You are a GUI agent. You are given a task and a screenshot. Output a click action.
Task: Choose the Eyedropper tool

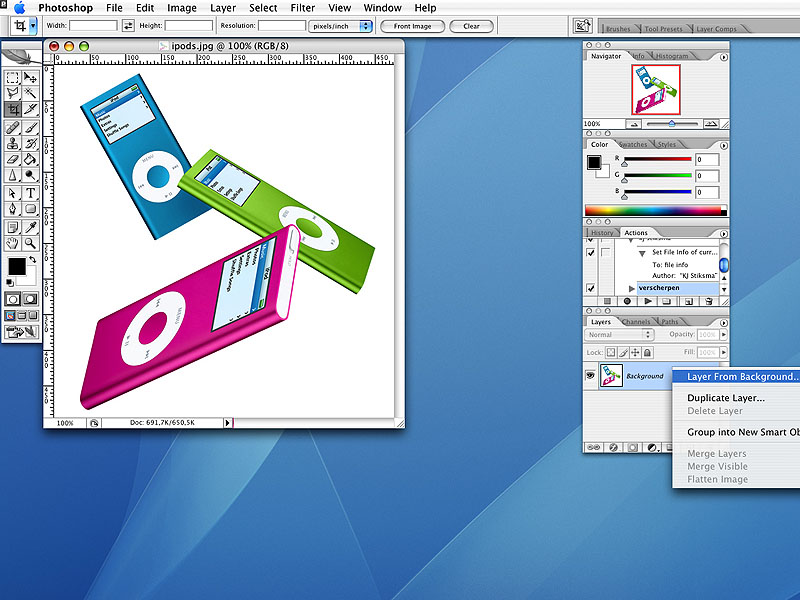point(31,227)
